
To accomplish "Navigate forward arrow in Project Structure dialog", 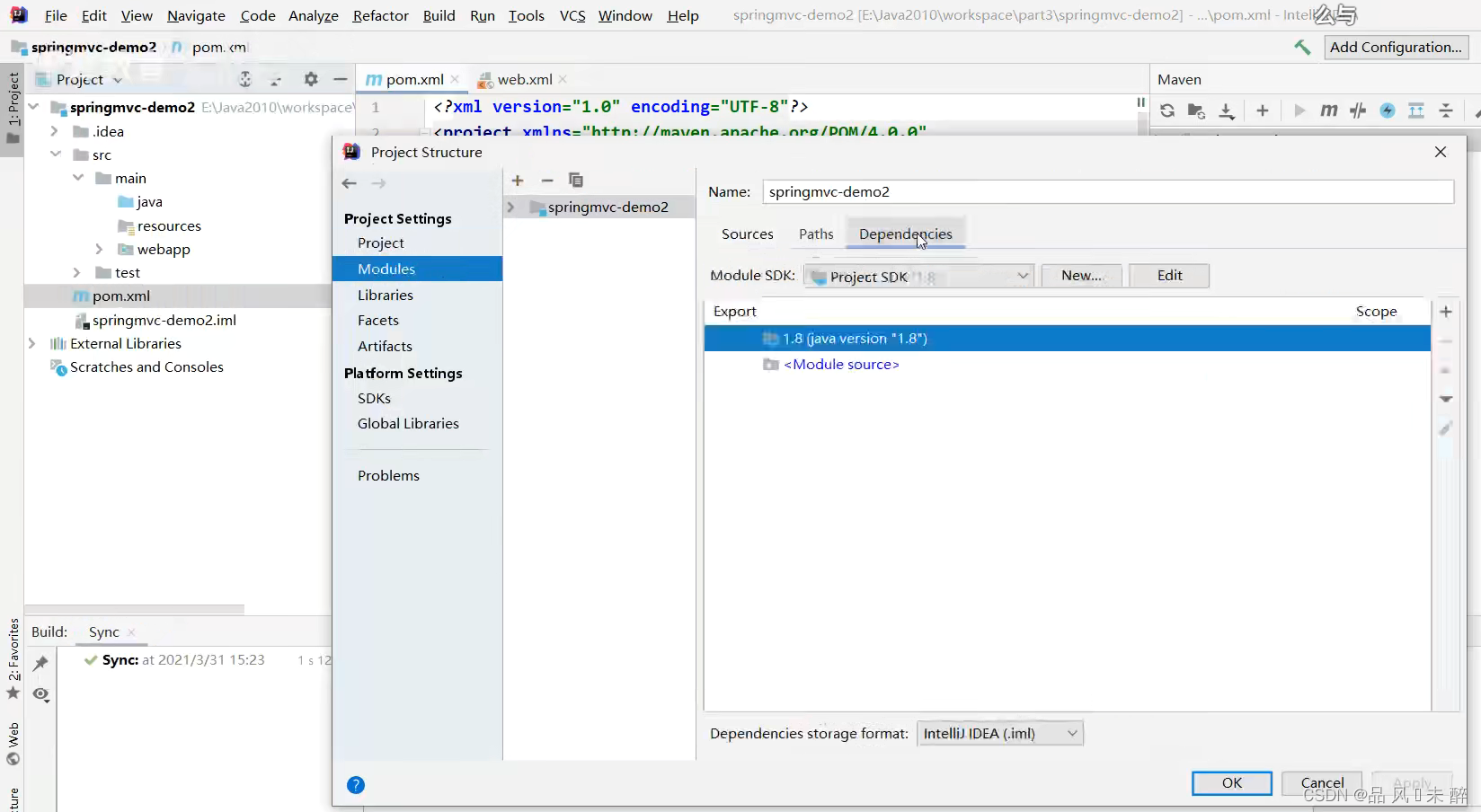I will (x=378, y=183).
